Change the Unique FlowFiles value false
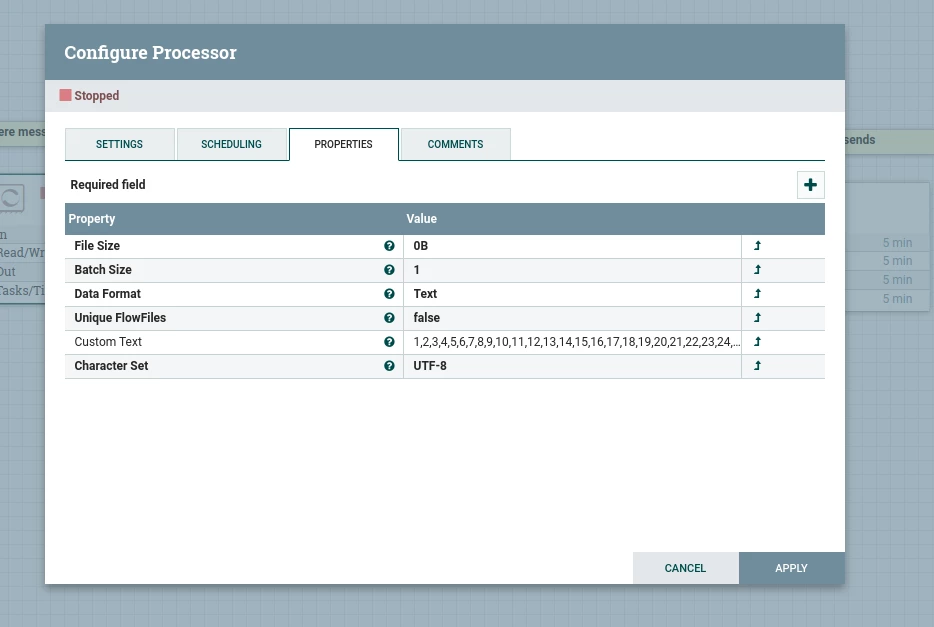Viewport: 934px width, 627px height. point(572,318)
